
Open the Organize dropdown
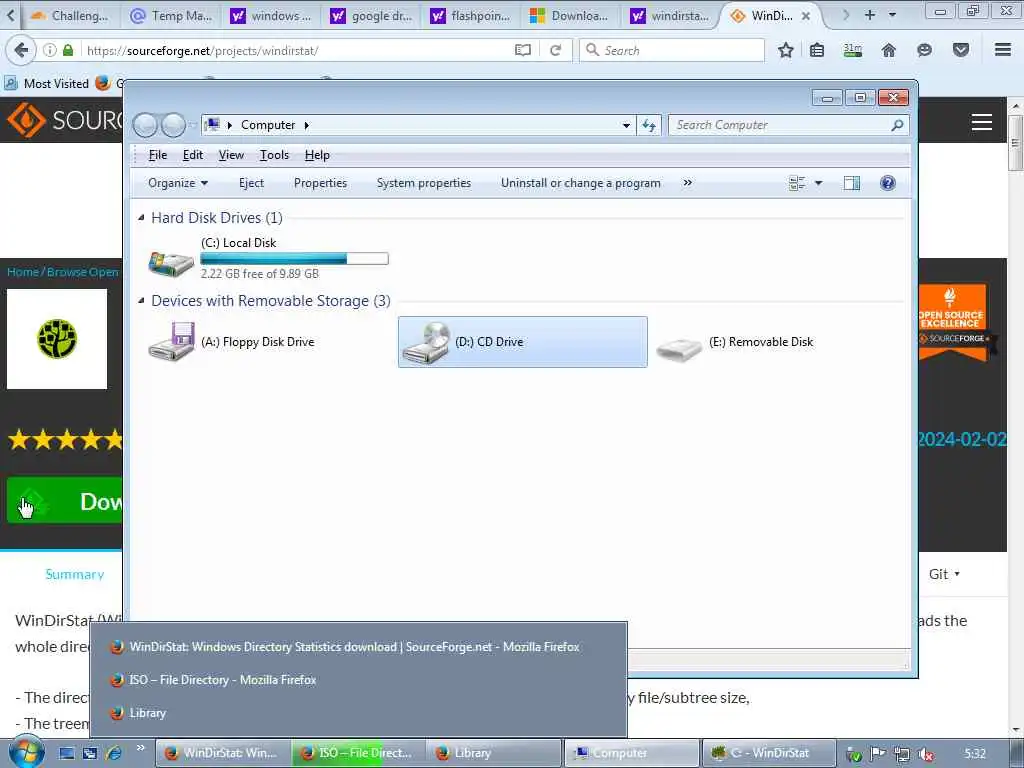click(x=178, y=183)
